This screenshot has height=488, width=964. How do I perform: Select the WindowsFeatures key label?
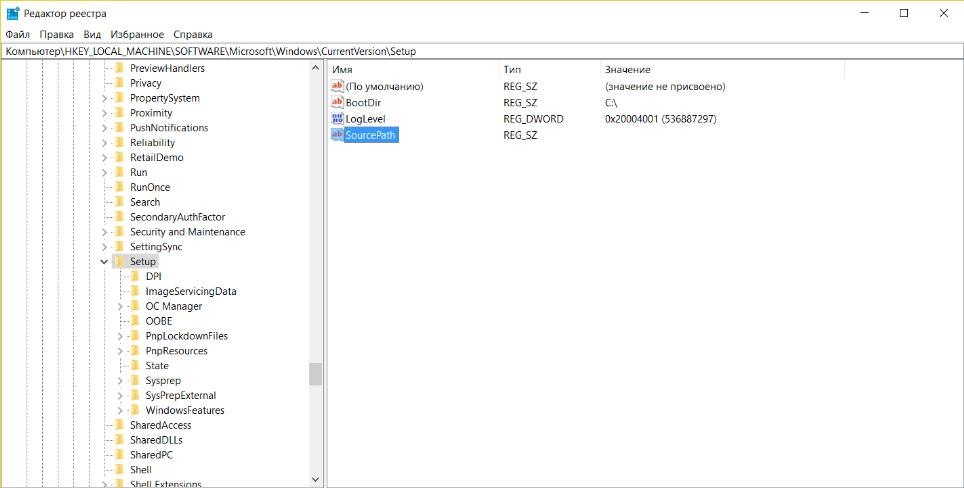tap(185, 411)
